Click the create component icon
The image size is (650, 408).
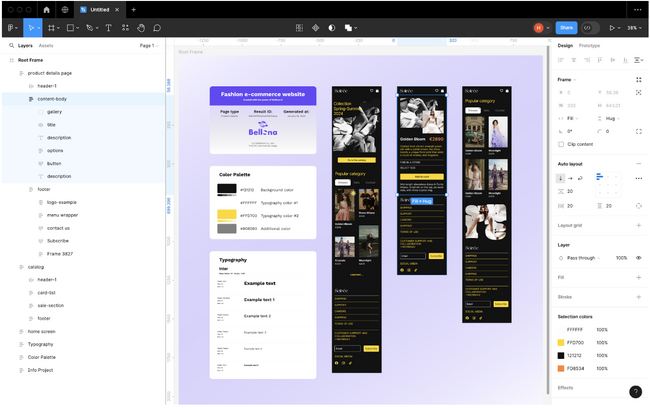315,28
